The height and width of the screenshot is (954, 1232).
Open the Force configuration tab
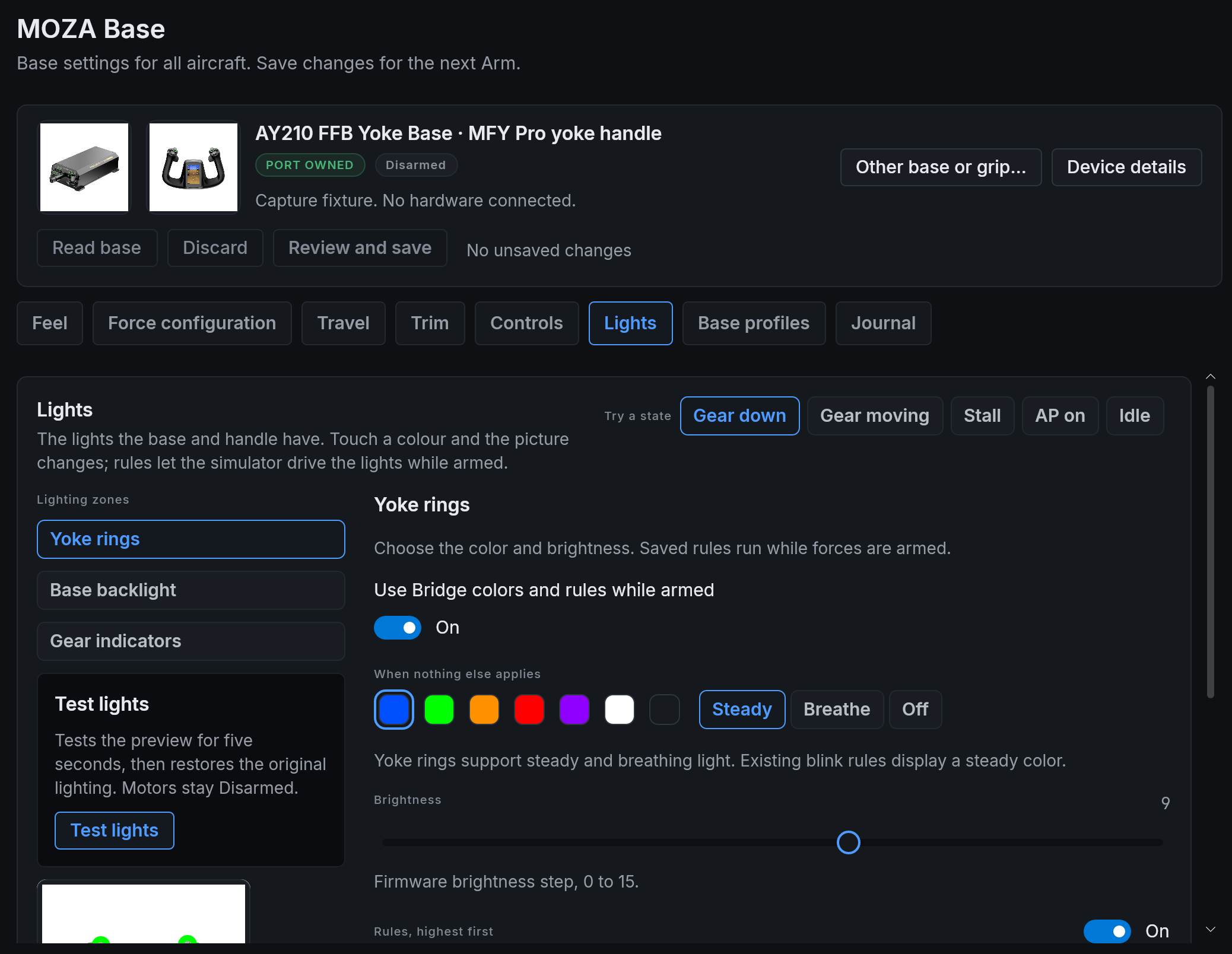192,323
